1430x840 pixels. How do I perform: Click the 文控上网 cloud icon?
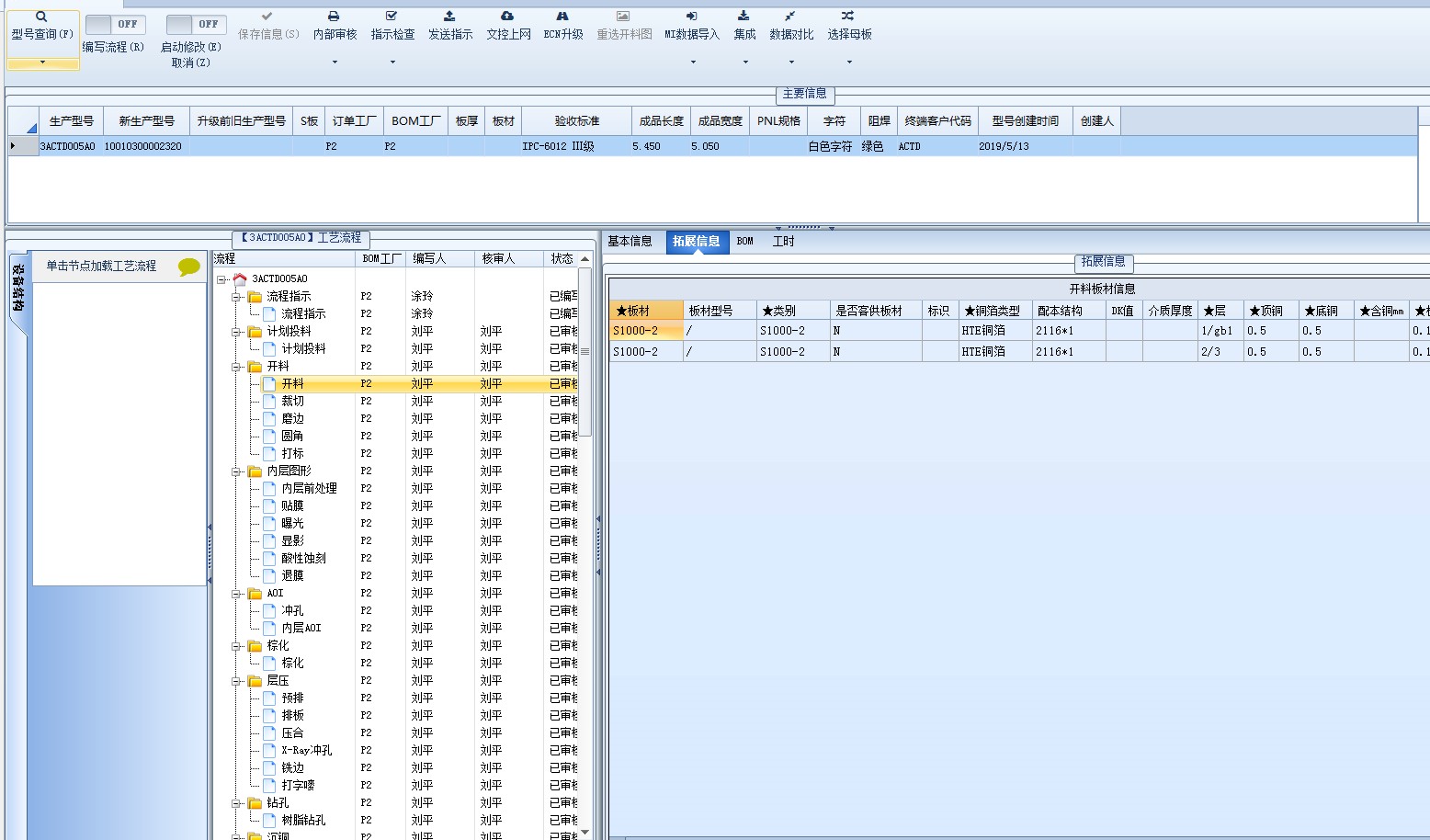507,17
